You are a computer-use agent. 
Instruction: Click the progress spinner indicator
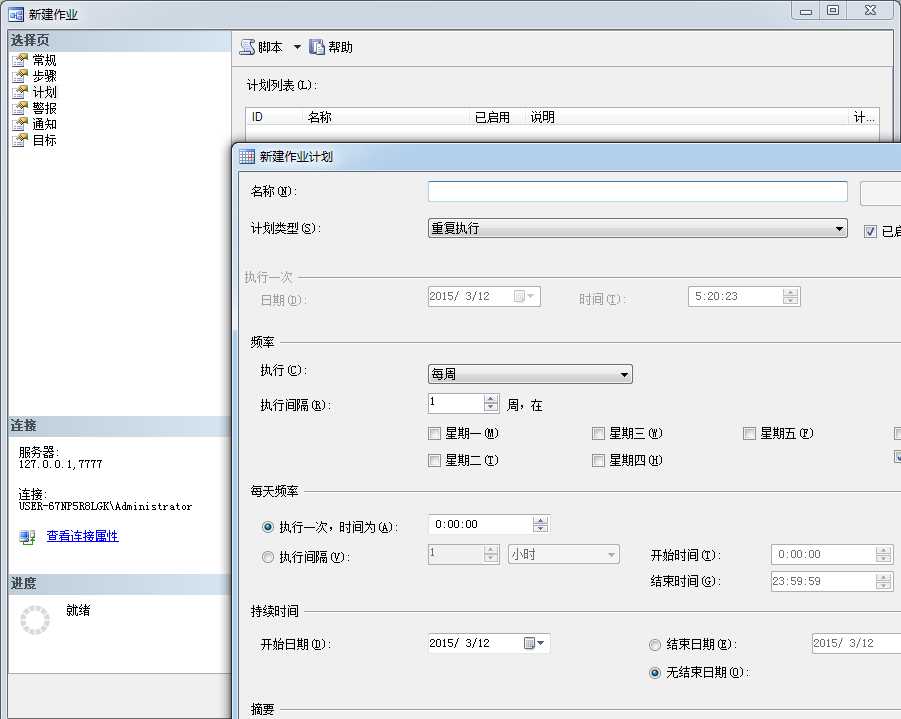[x=35, y=620]
